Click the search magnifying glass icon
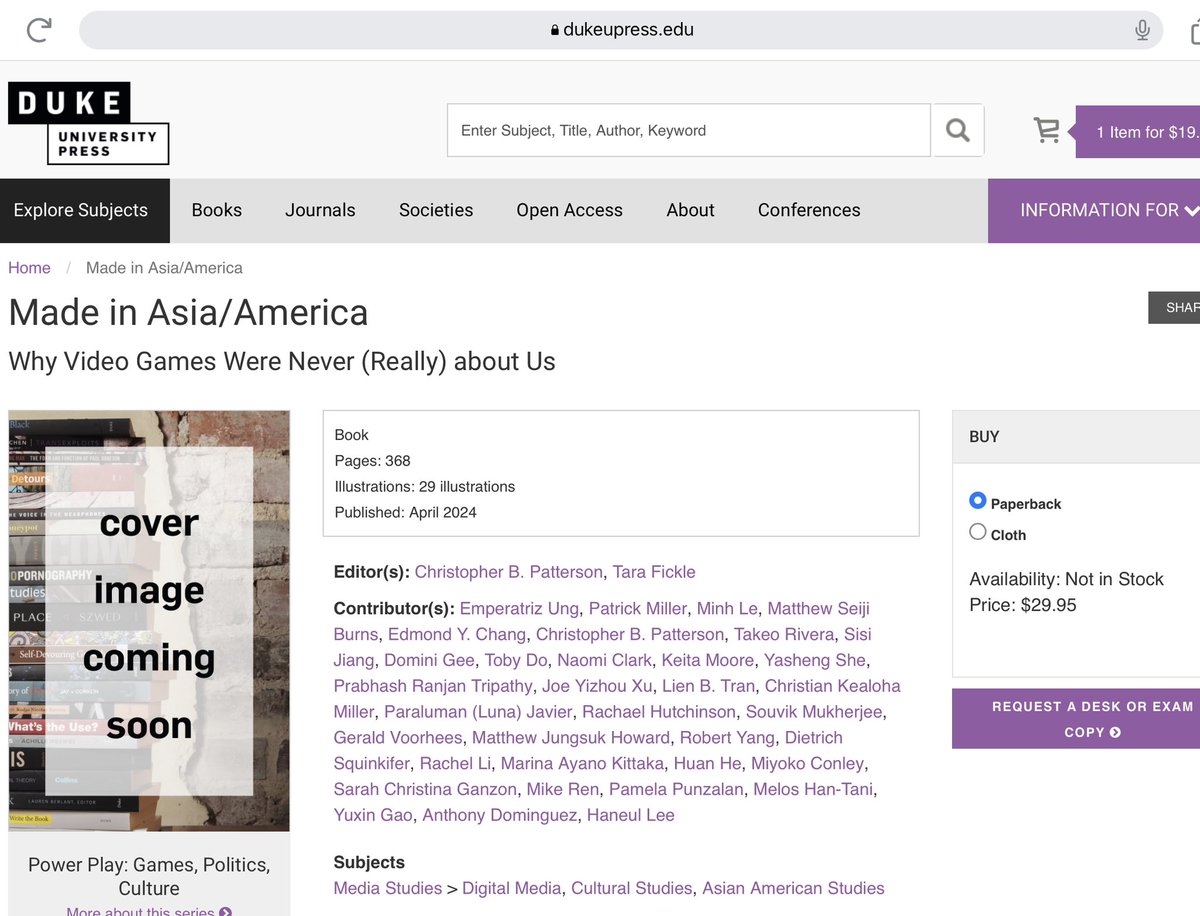This screenshot has height=916, width=1200. [957, 130]
